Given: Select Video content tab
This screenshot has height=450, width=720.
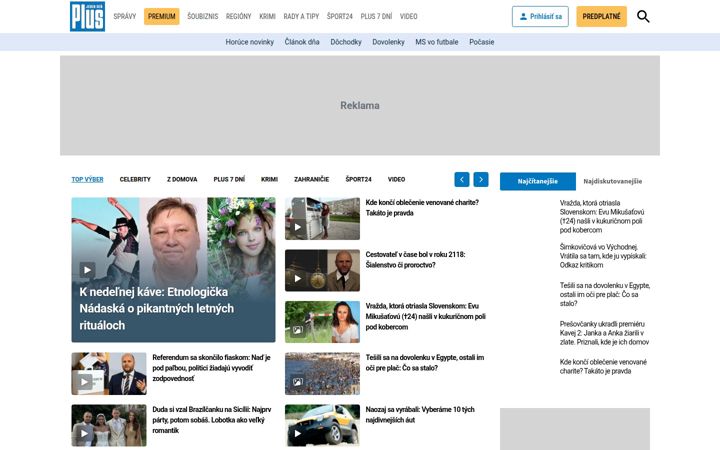Looking at the screenshot, I should coord(396,180).
